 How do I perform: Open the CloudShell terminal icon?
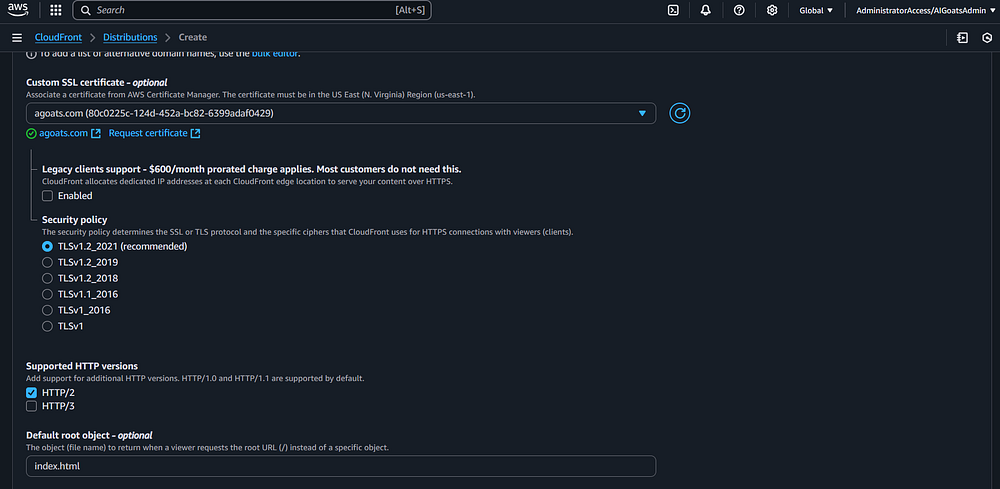click(673, 10)
